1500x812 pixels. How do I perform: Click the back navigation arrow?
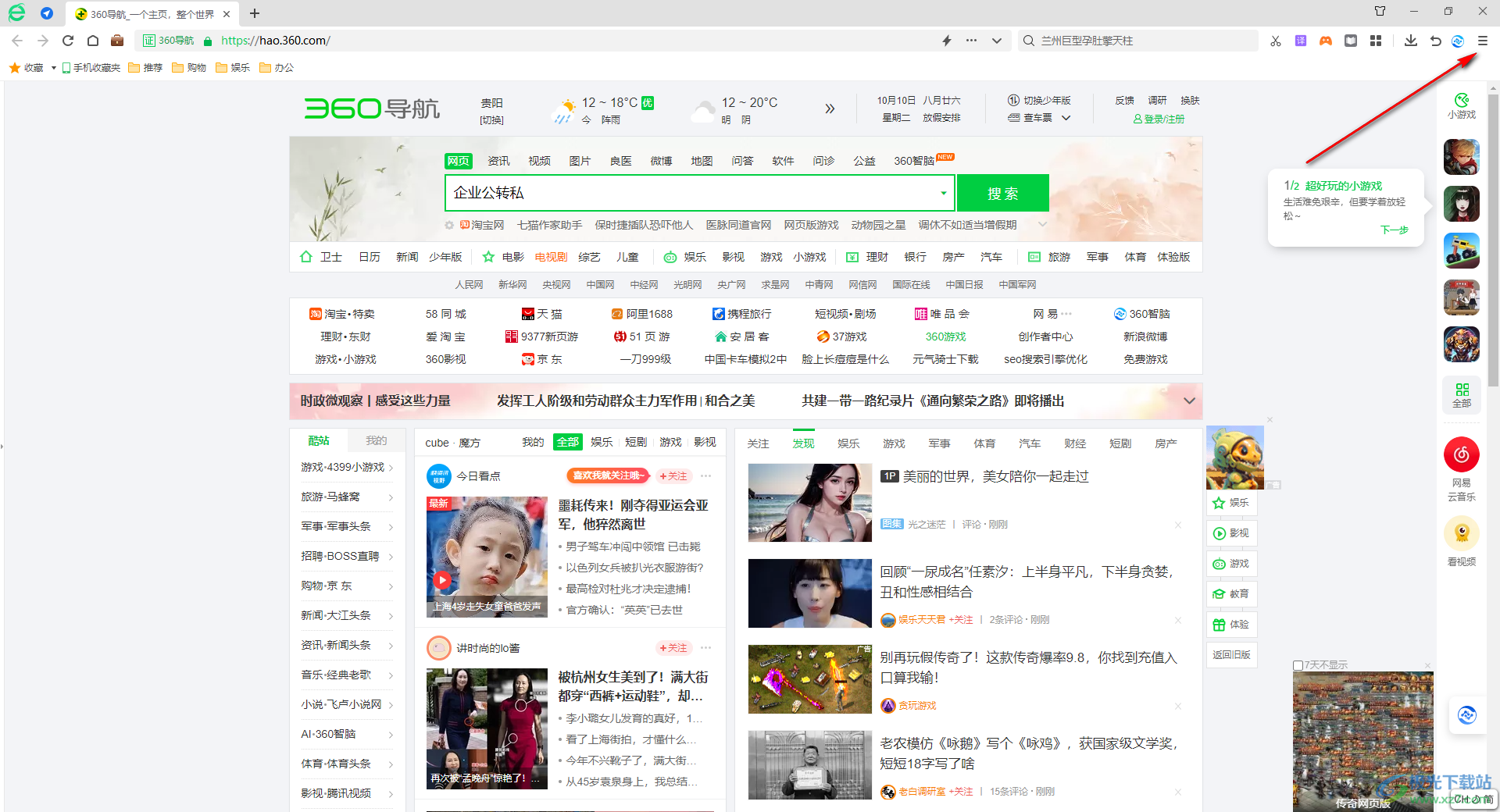[x=17, y=41]
